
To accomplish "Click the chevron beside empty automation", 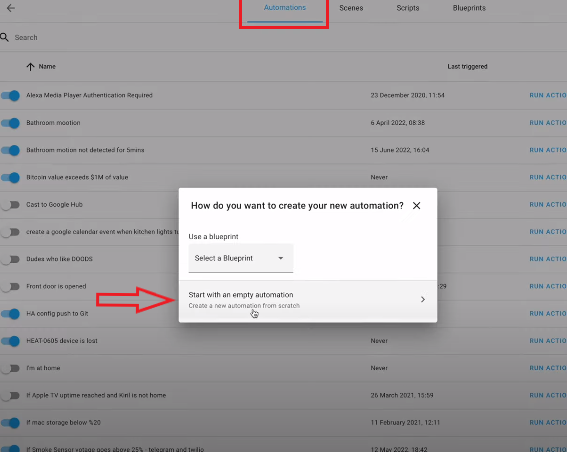I will (423, 299).
